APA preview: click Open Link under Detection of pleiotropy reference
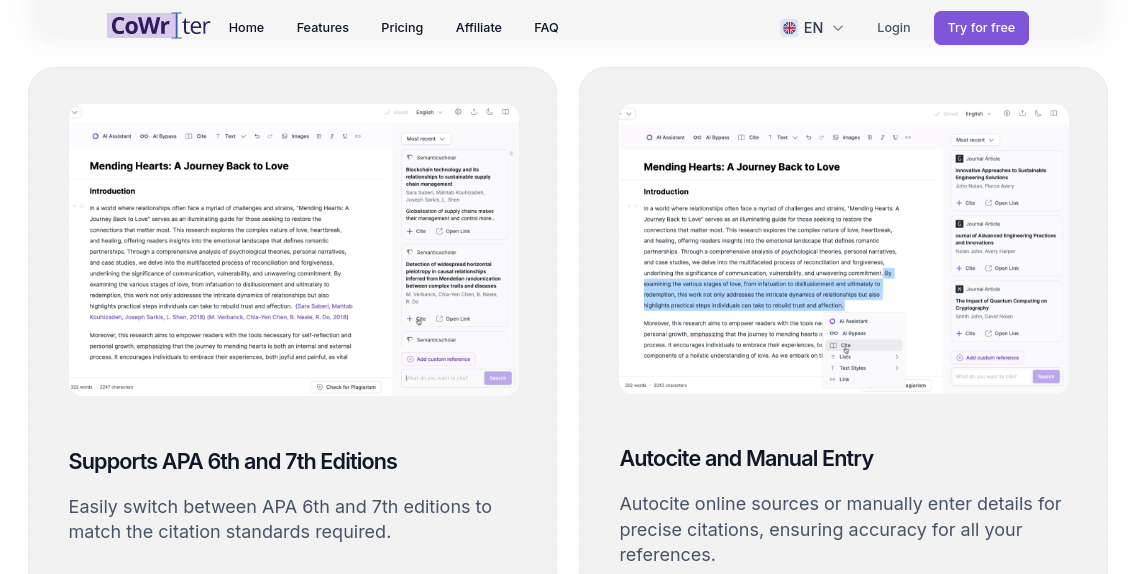 [x=453, y=318]
